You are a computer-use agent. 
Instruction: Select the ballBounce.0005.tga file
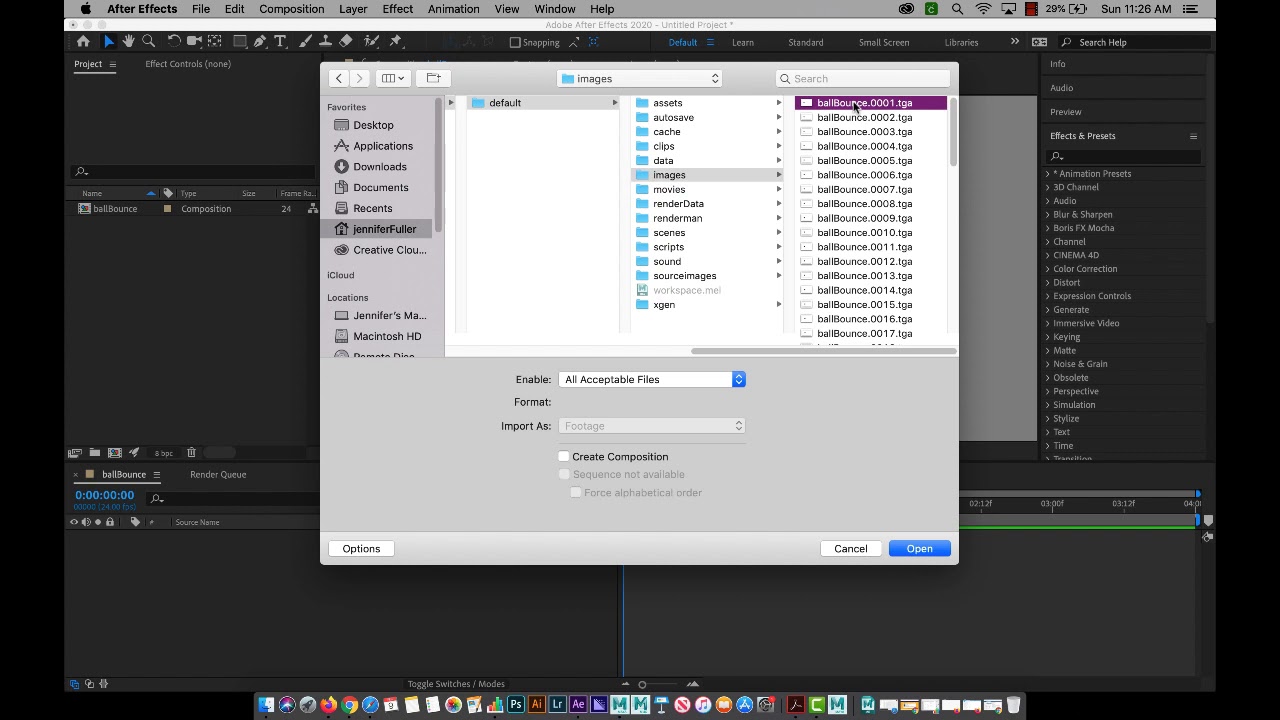coord(864,160)
